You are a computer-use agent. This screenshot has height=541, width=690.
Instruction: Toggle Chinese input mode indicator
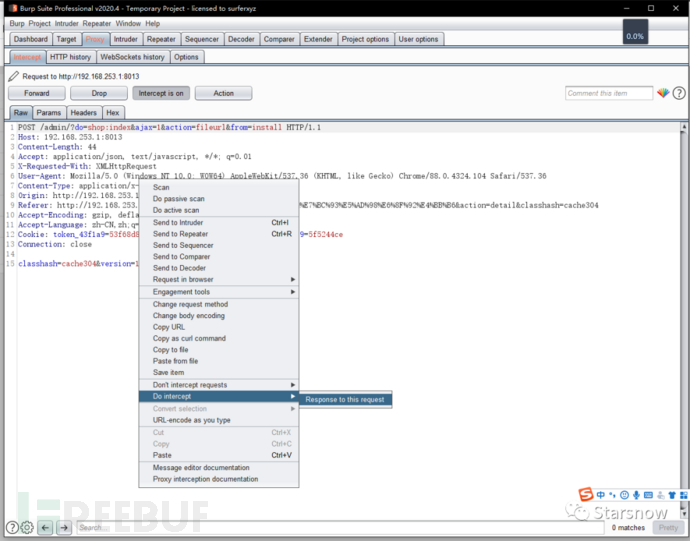[601, 495]
